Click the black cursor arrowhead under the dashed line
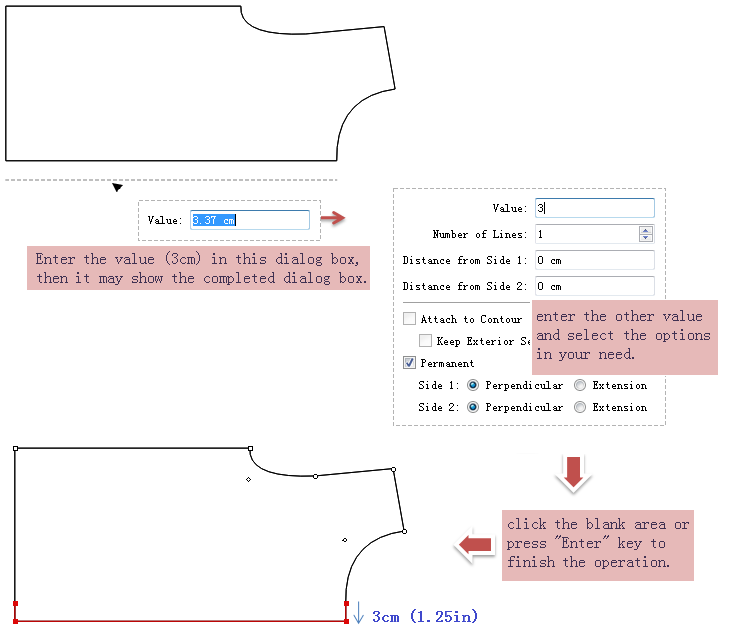The height and width of the screenshot is (637, 750). click(x=117, y=187)
